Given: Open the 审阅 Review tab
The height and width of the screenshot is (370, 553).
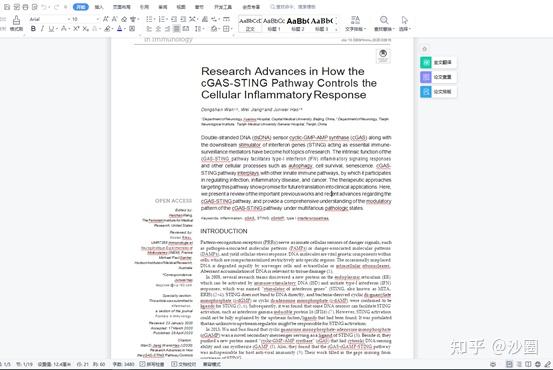Looking at the screenshot, I should coord(163,7).
